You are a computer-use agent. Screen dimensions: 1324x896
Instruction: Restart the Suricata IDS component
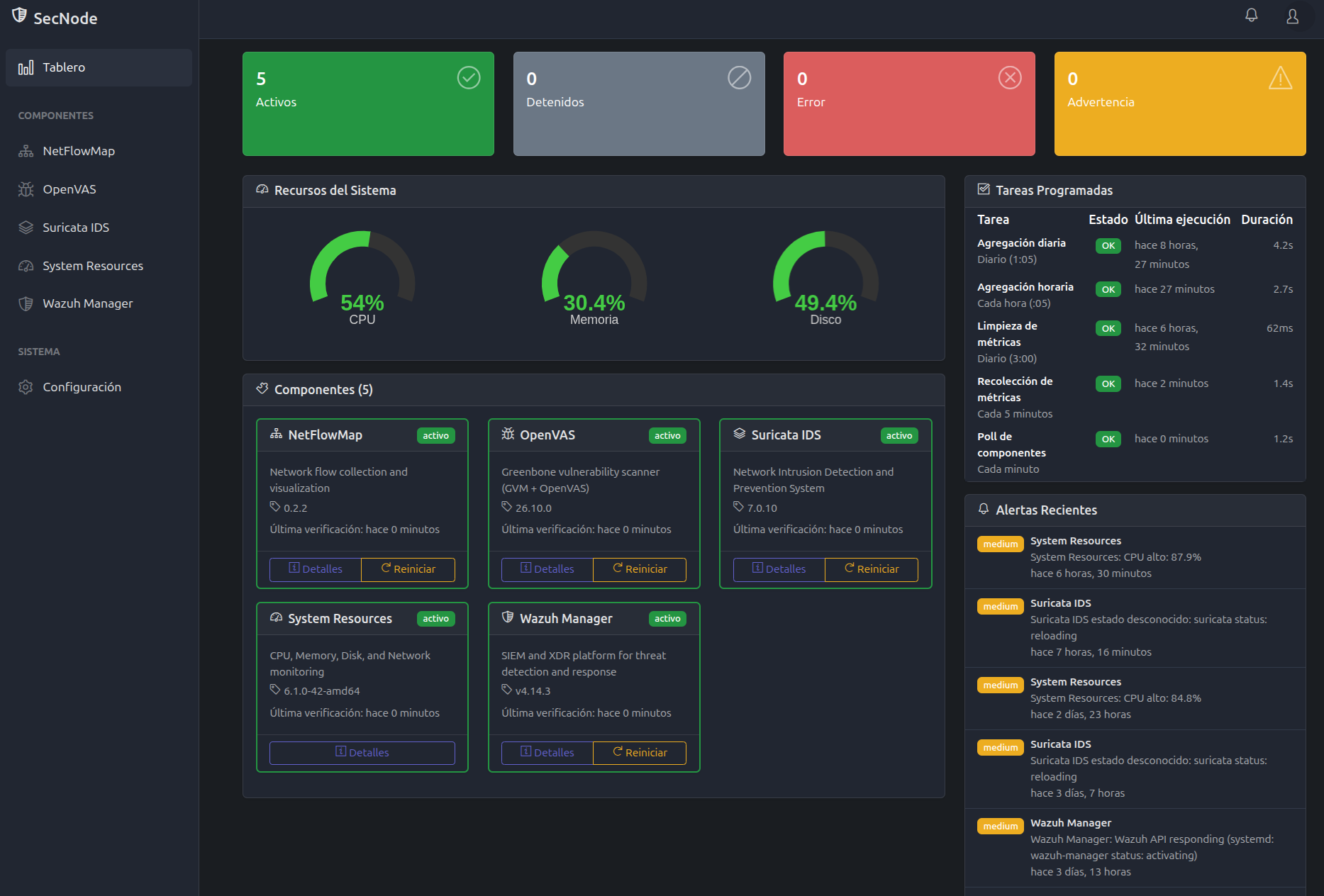coord(872,569)
